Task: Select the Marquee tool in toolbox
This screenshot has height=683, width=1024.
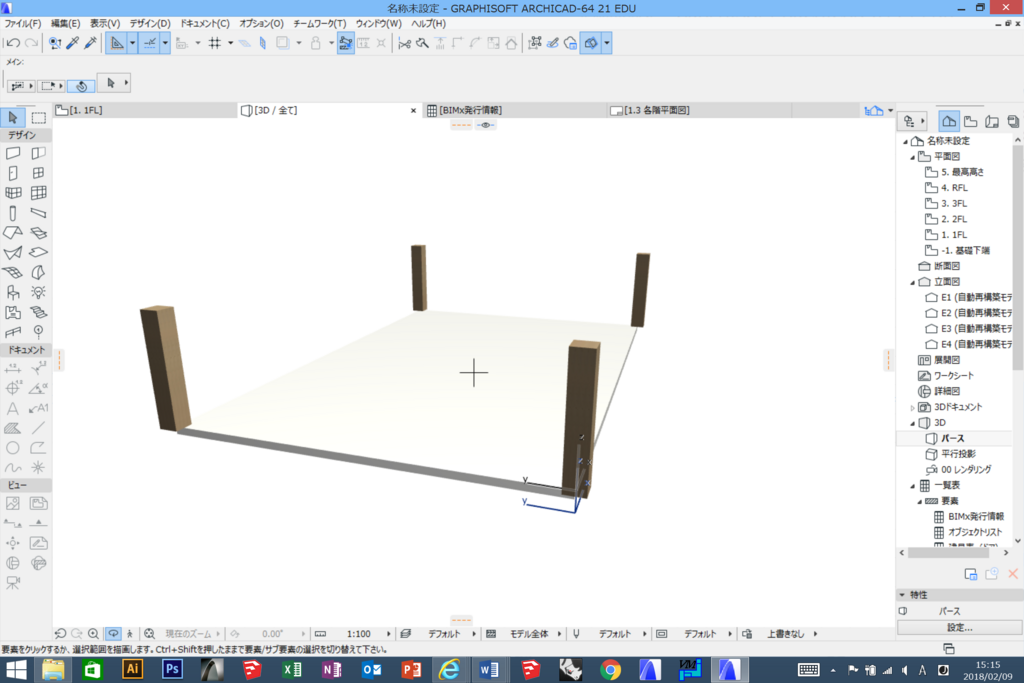Action: tap(39, 118)
